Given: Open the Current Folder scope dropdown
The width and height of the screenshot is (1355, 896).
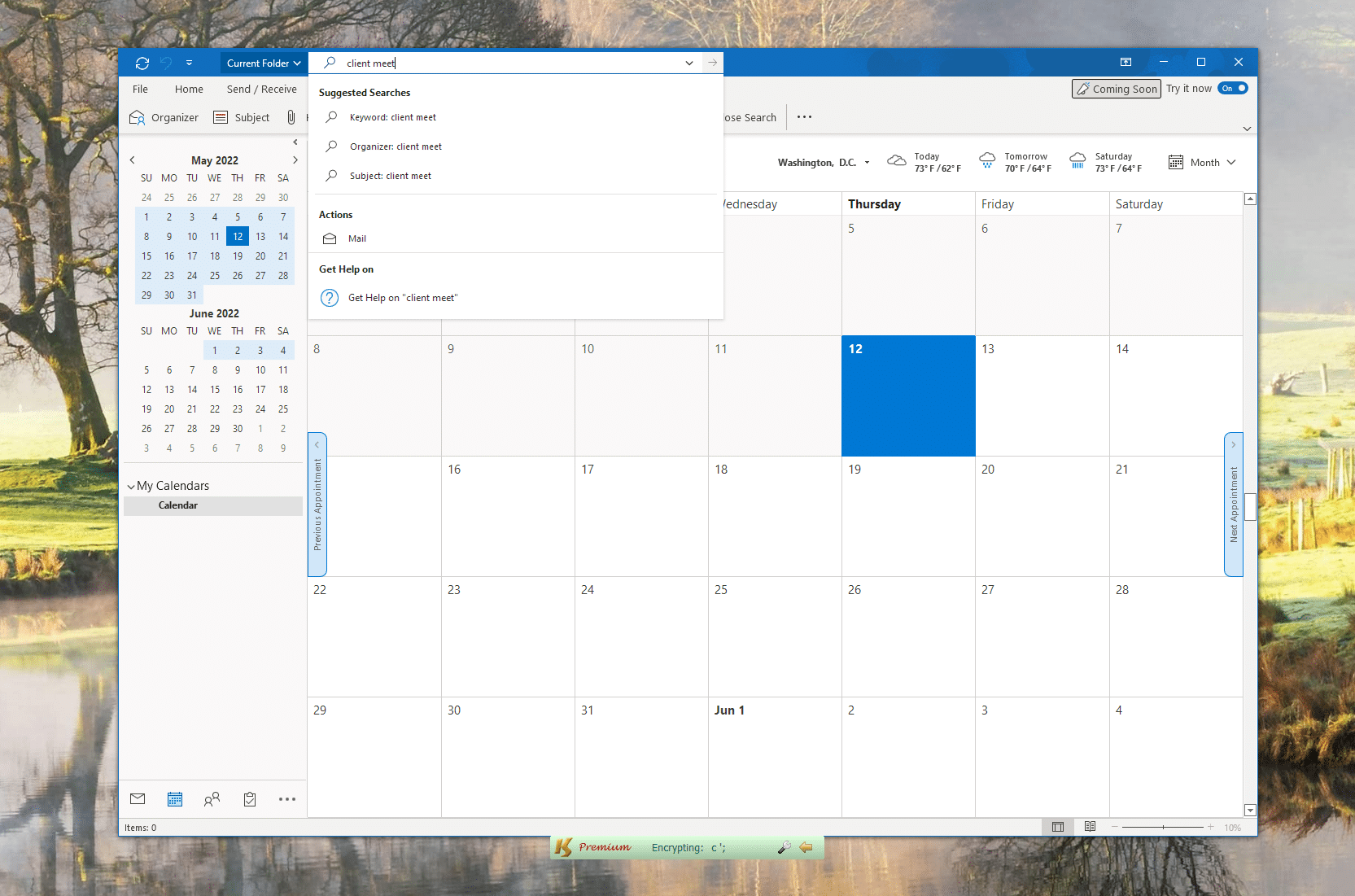Looking at the screenshot, I should 263,63.
